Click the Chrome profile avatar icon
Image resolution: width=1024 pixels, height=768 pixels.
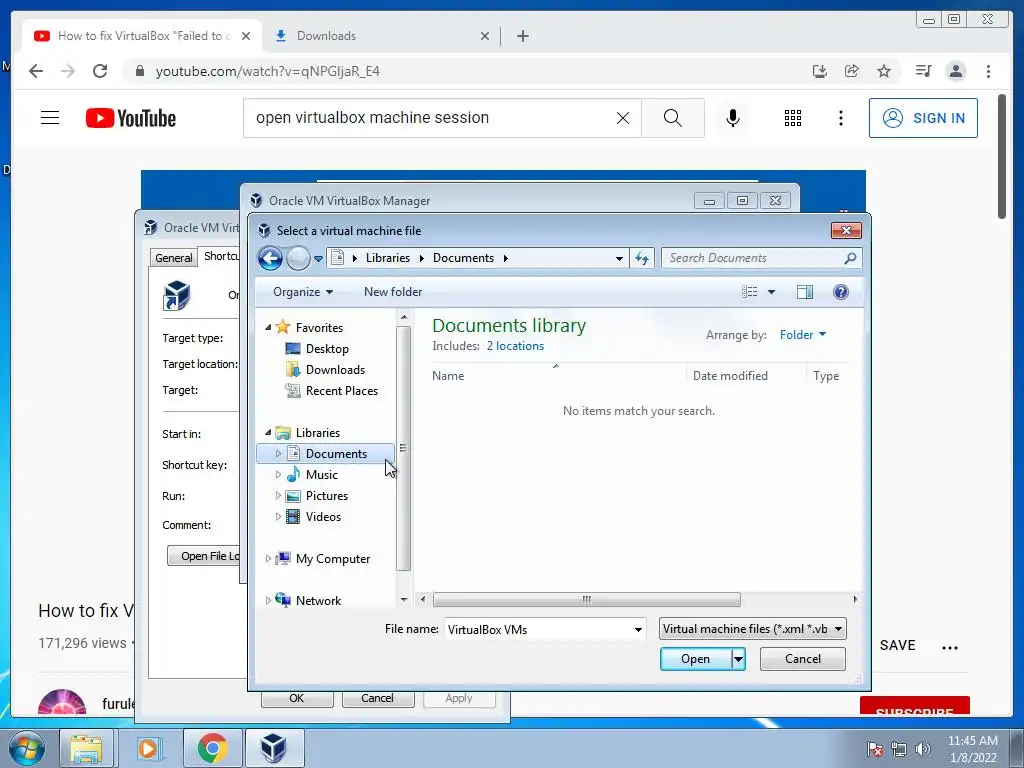tap(955, 71)
